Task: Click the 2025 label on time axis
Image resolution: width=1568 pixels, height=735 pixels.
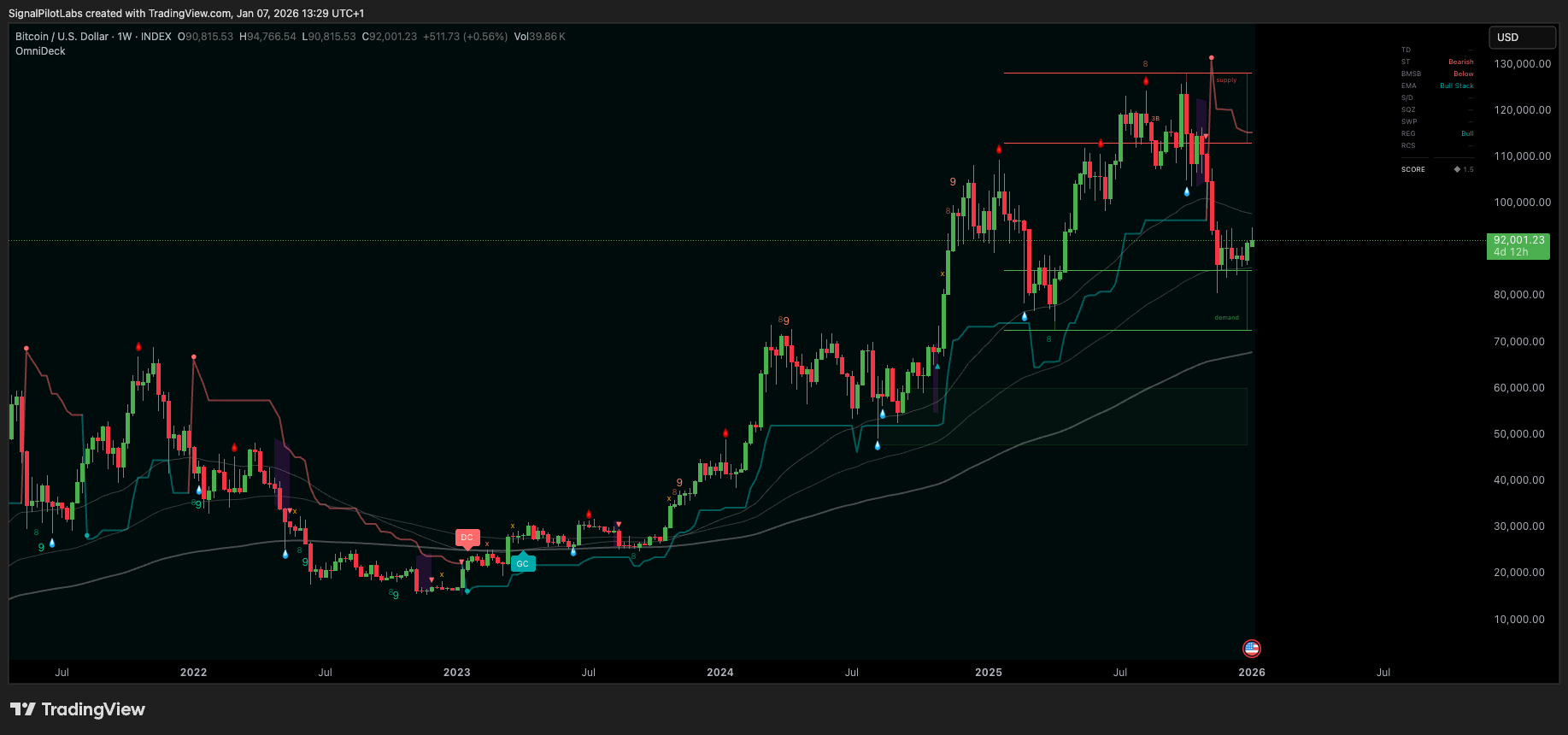Action: [x=988, y=673]
